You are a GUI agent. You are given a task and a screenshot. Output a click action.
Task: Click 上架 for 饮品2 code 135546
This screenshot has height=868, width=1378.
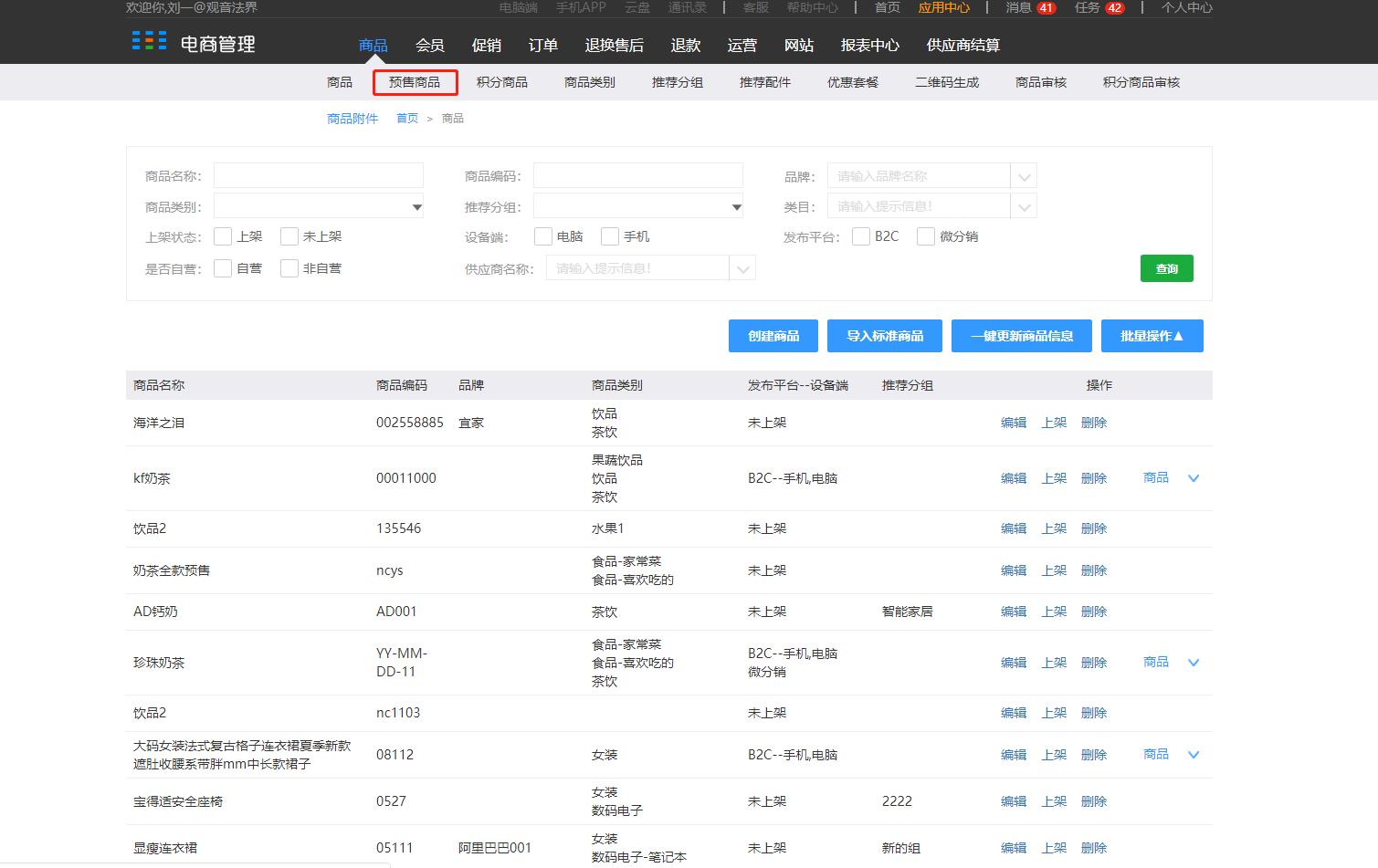[1054, 528]
